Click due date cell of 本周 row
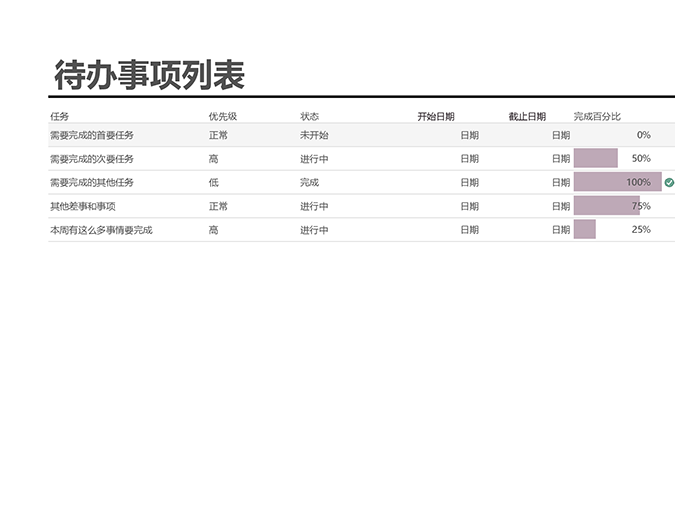 point(561,230)
